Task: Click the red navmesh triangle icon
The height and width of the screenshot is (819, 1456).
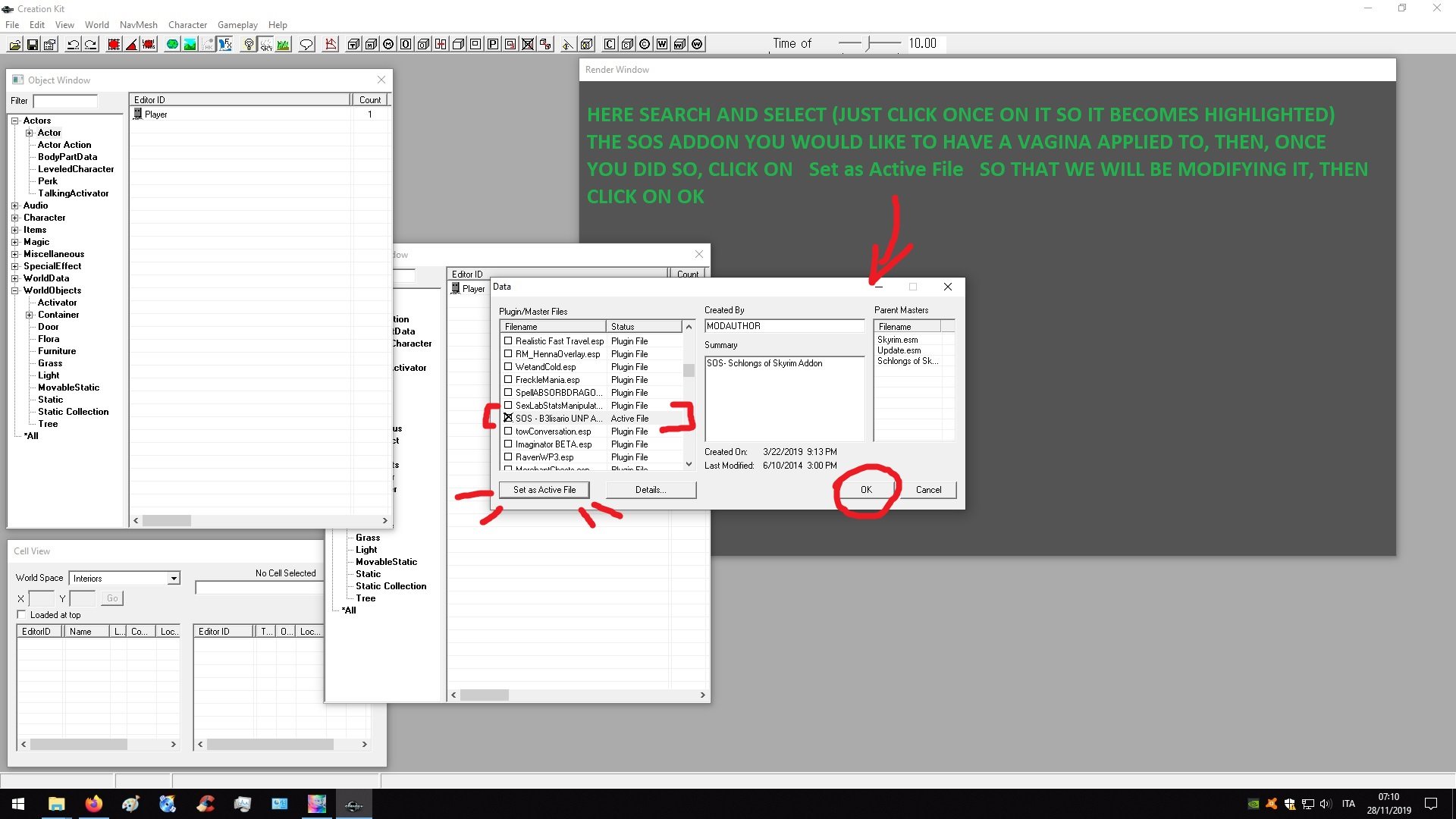Action: coord(331,45)
